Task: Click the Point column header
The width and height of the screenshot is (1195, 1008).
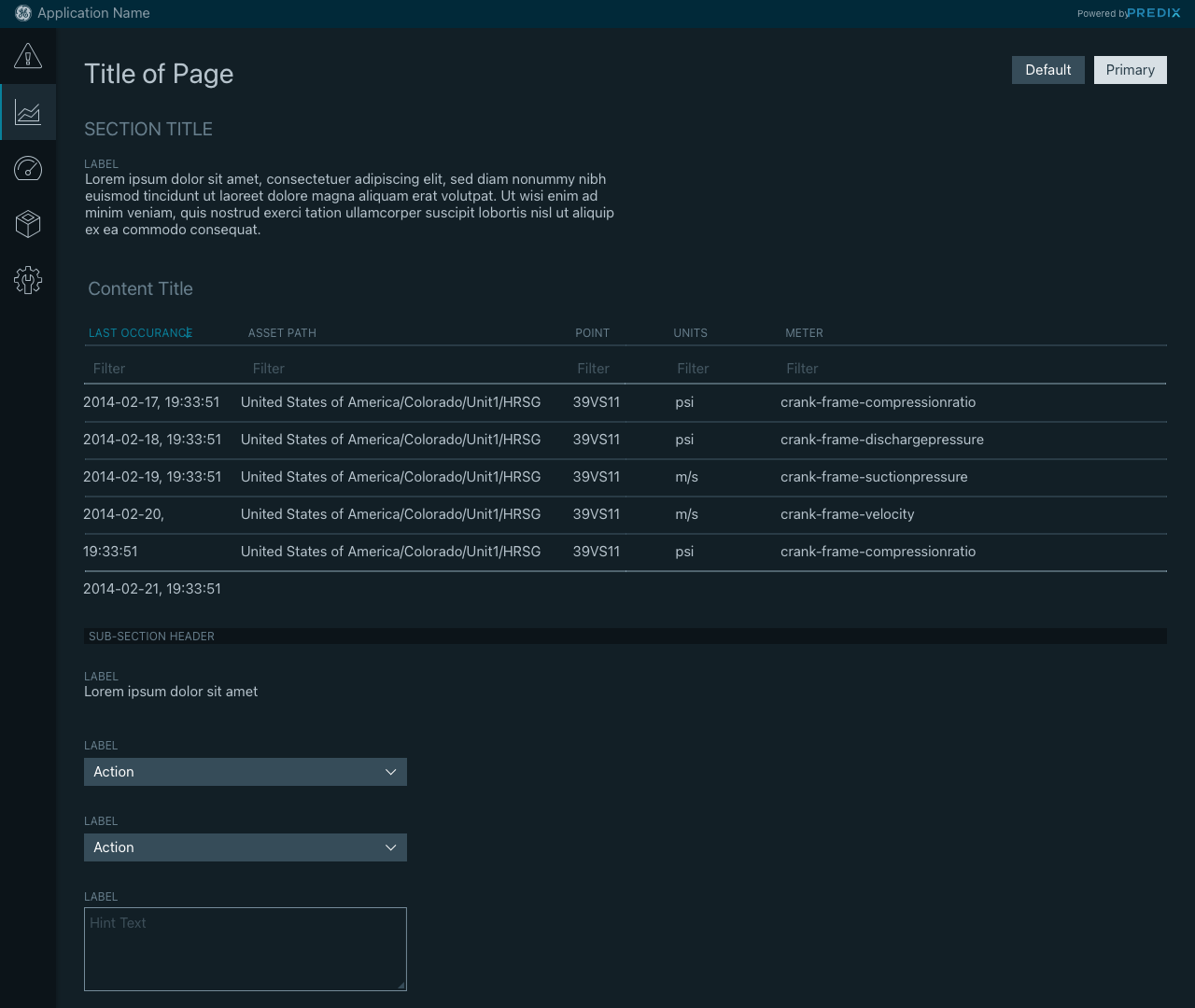Action: coord(592,333)
